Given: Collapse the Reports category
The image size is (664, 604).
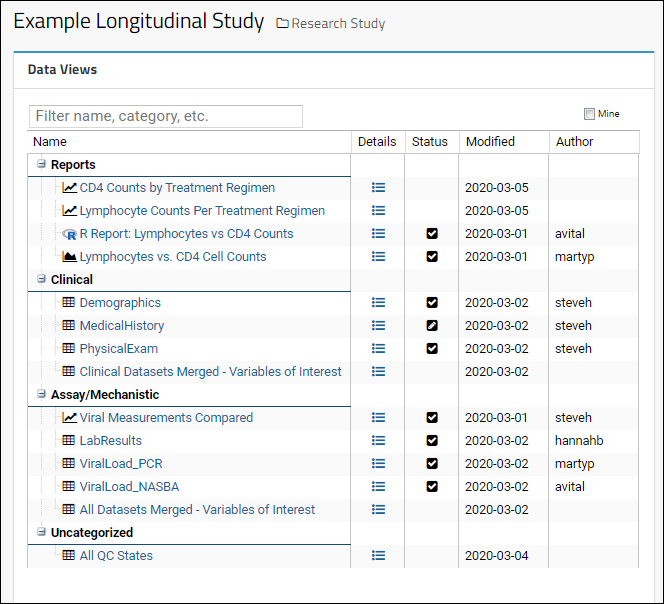Looking at the screenshot, I should 41,163.
